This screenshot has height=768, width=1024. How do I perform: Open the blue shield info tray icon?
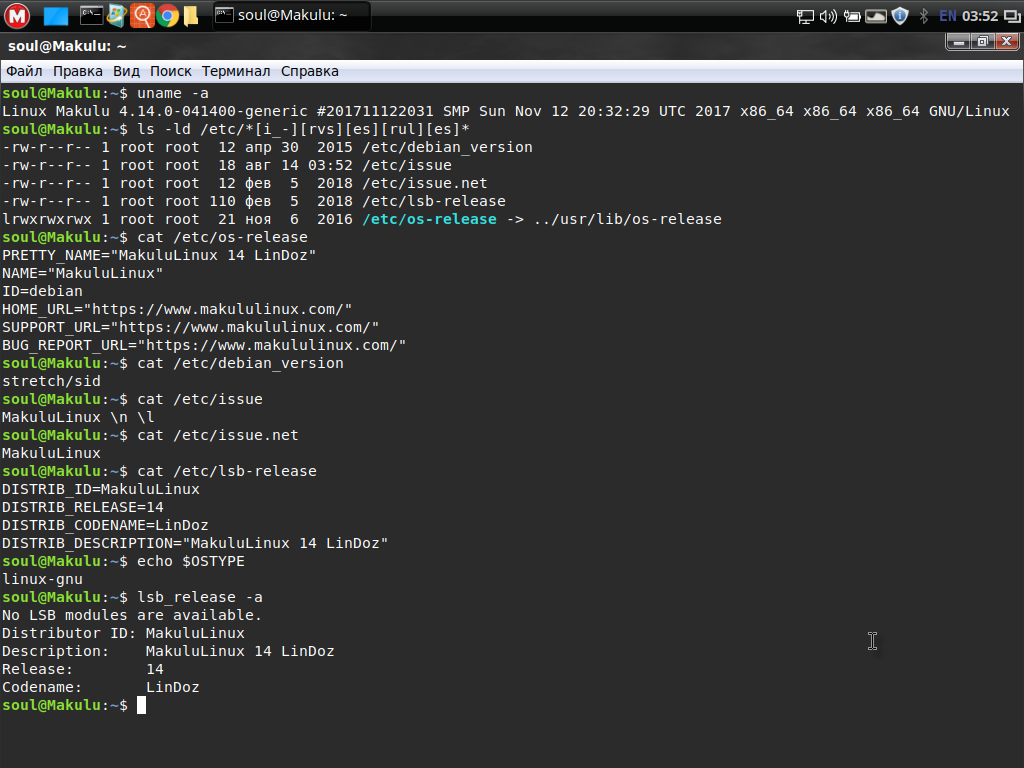(x=900, y=16)
